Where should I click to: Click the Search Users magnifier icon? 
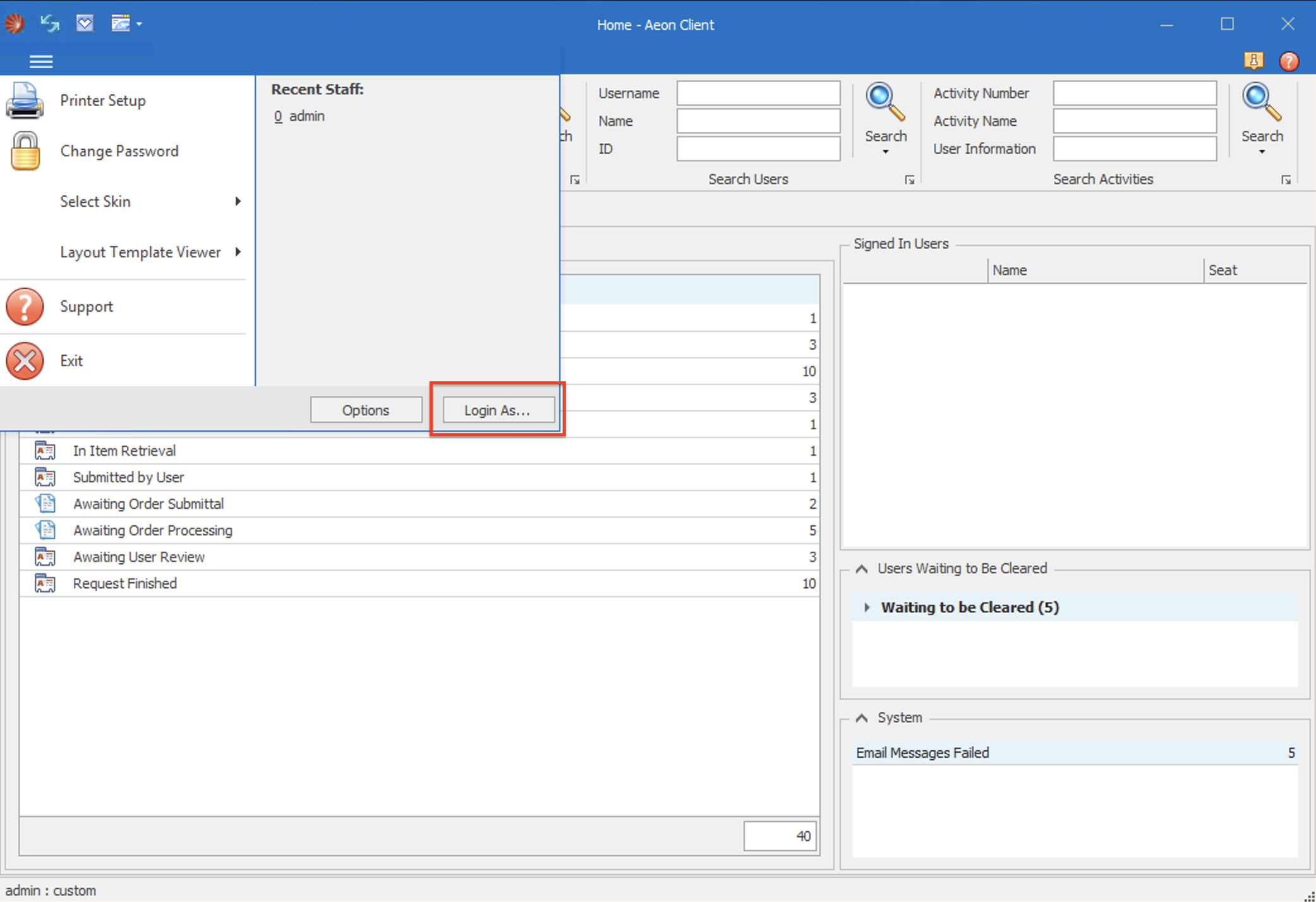pyautogui.click(x=884, y=101)
